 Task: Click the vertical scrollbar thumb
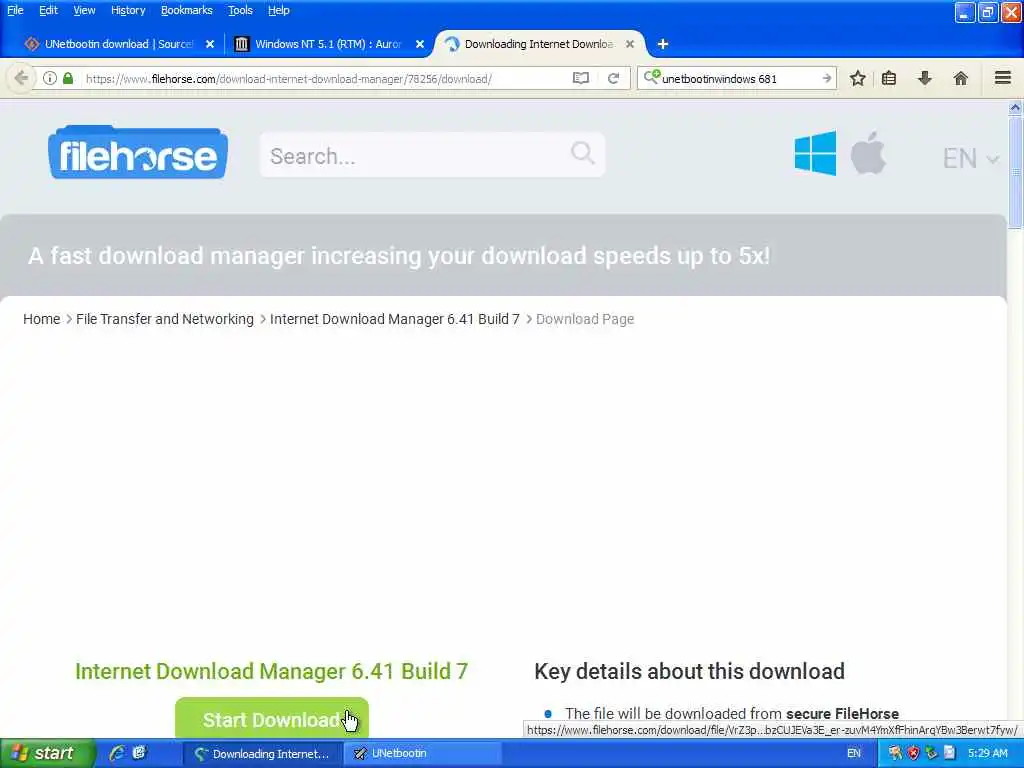(x=1015, y=174)
